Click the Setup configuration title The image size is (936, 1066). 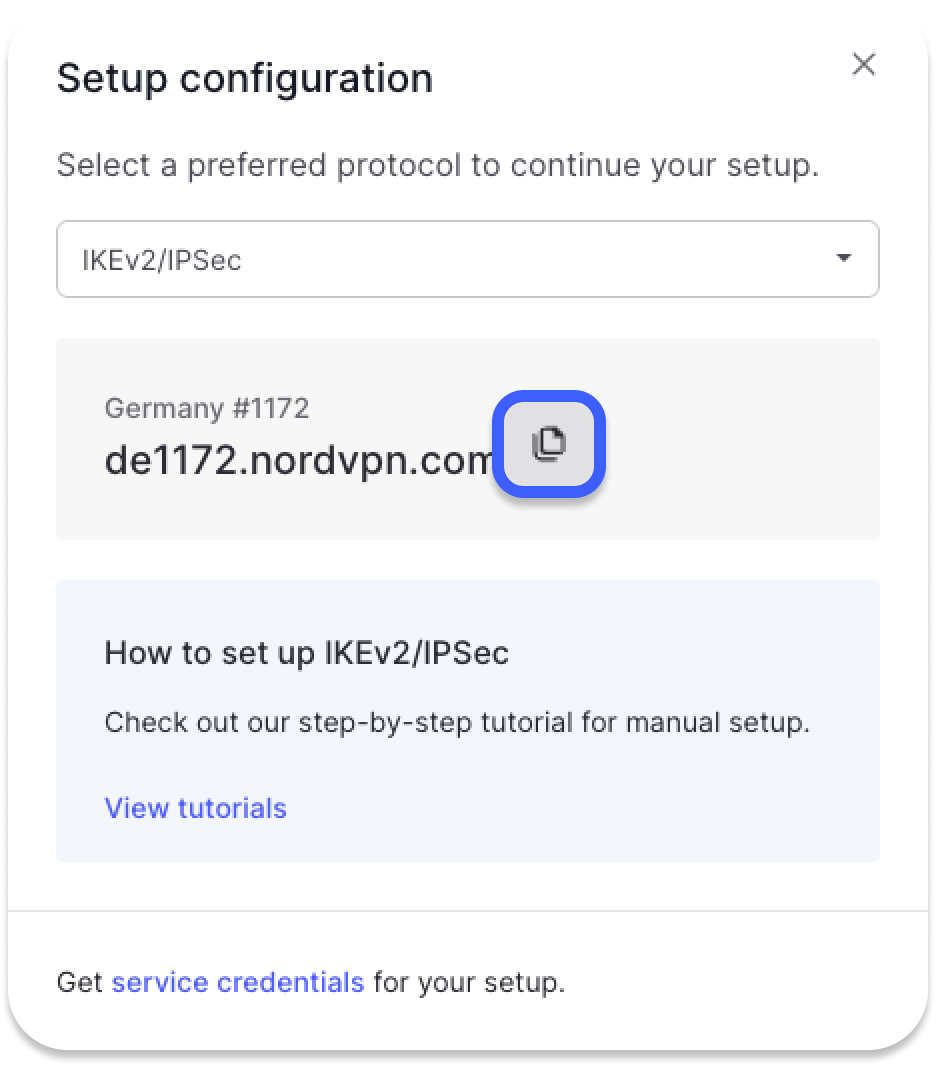click(244, 78)
